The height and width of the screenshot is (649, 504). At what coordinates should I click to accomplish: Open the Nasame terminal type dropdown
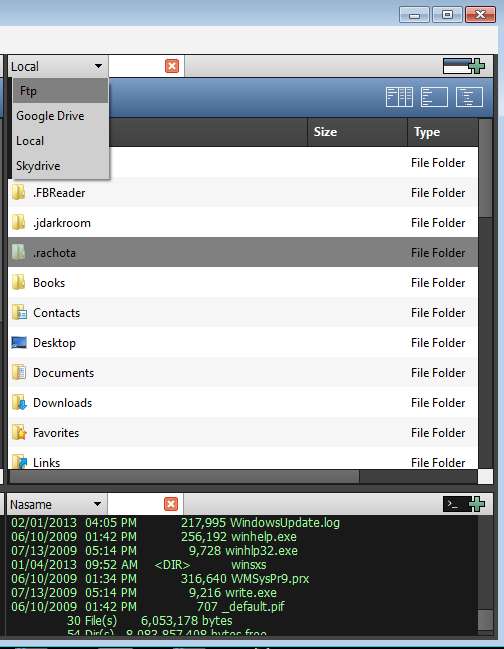pyautogui.click(x=57, y=504)
